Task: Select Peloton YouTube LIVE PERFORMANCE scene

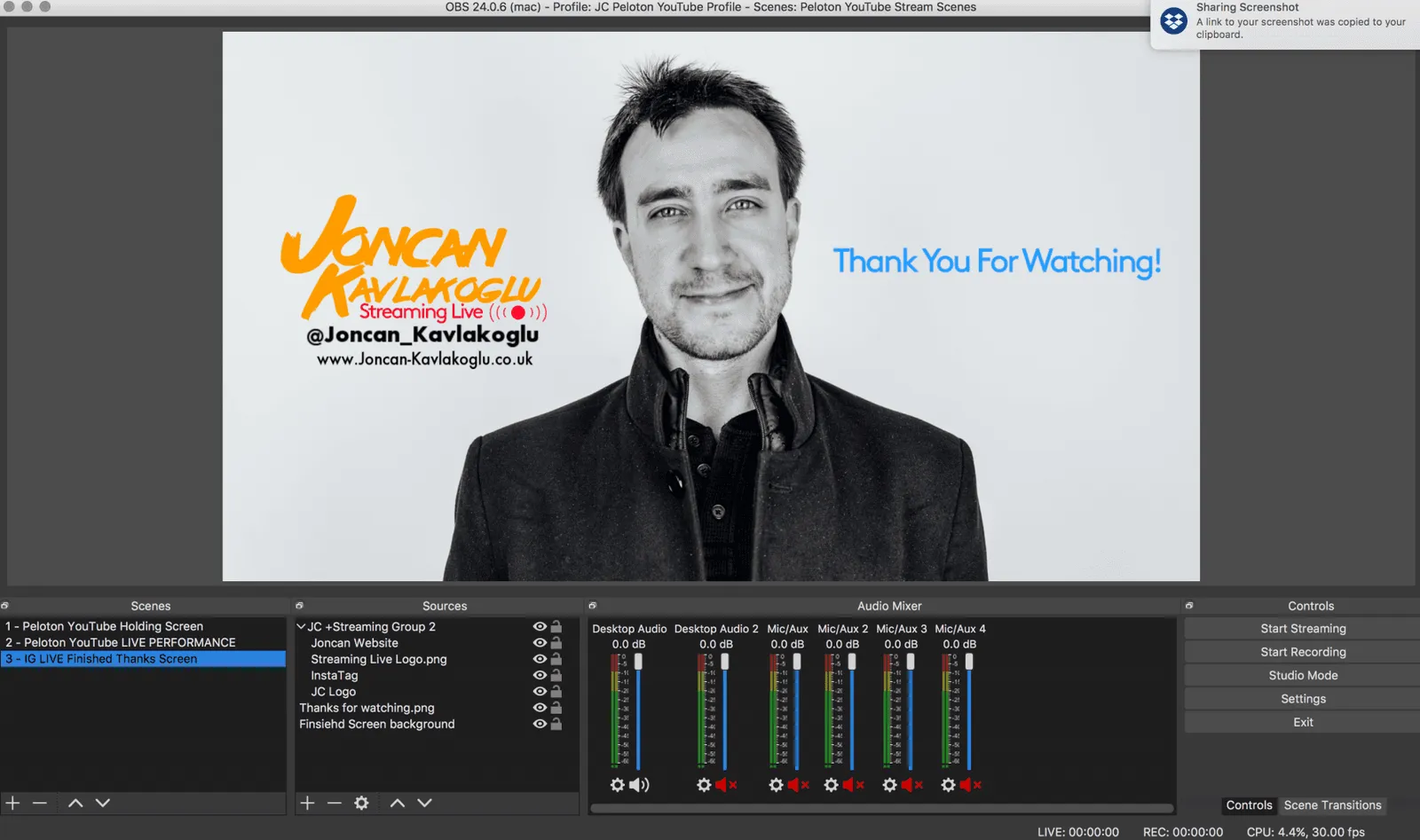Action: [x=143, y=642]
